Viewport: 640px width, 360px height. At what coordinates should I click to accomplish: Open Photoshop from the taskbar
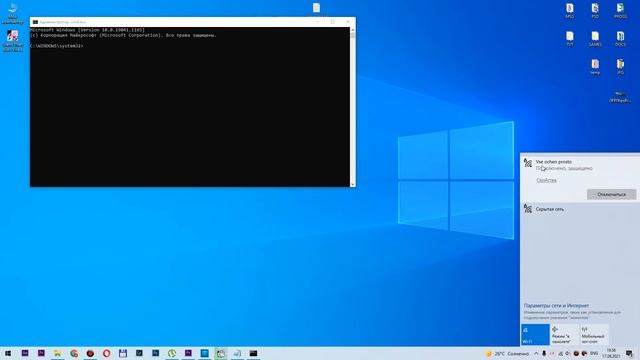pyautogui.click(x=156, y=353)
